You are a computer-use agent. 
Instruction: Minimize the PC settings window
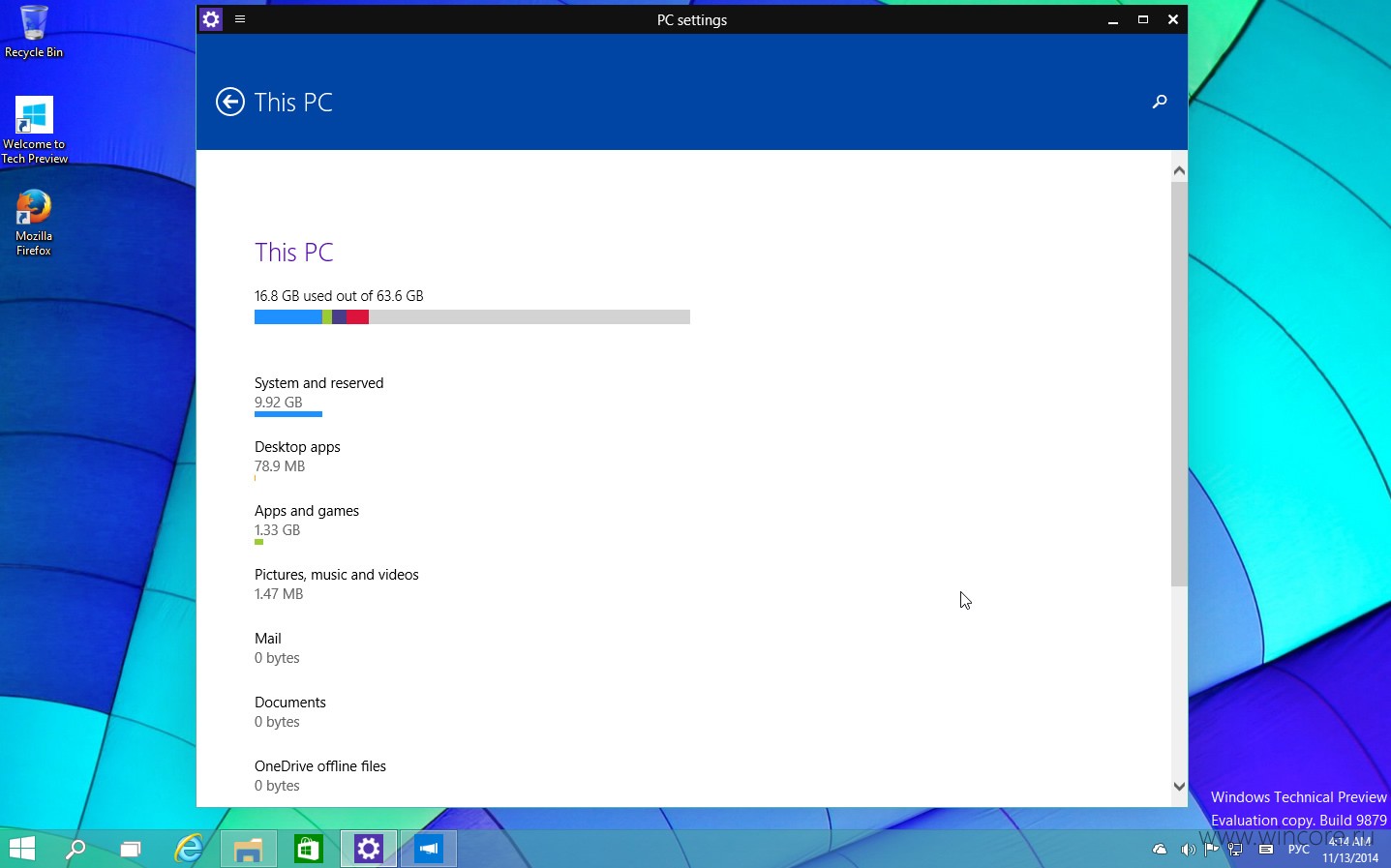tap(1113, 19)
